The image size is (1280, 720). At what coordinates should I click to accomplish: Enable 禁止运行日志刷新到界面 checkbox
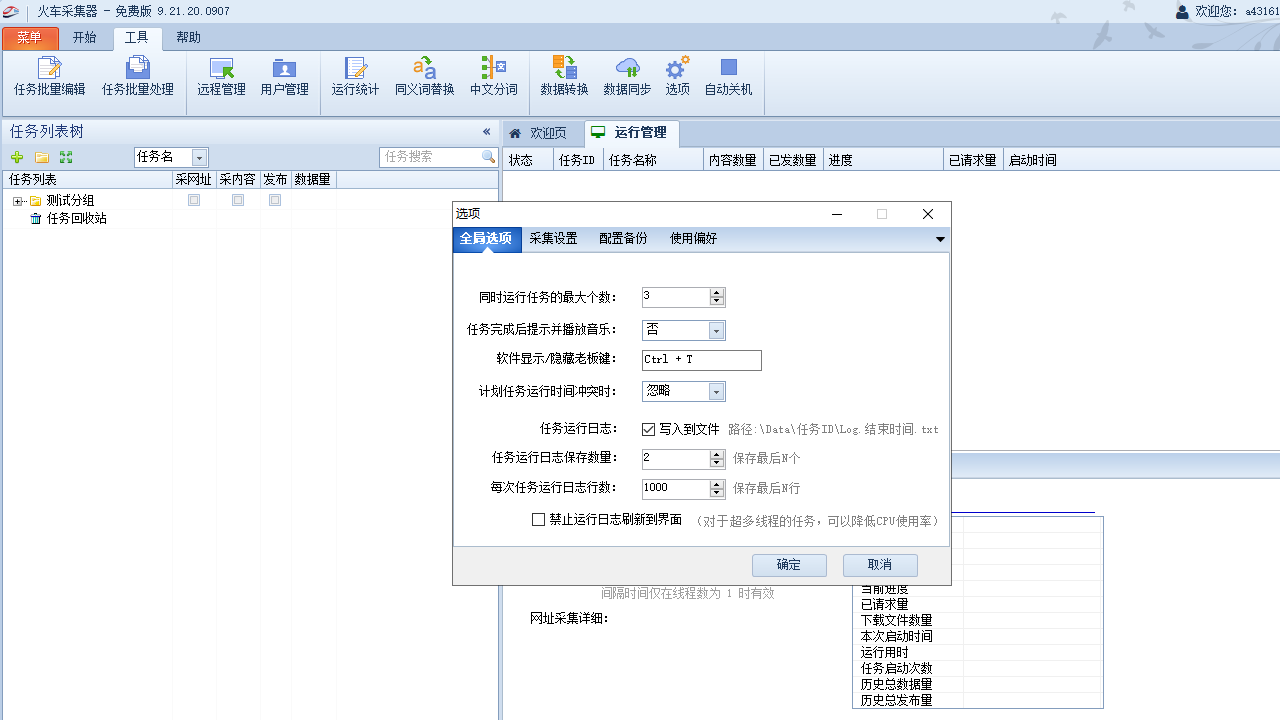click(539, 520)
